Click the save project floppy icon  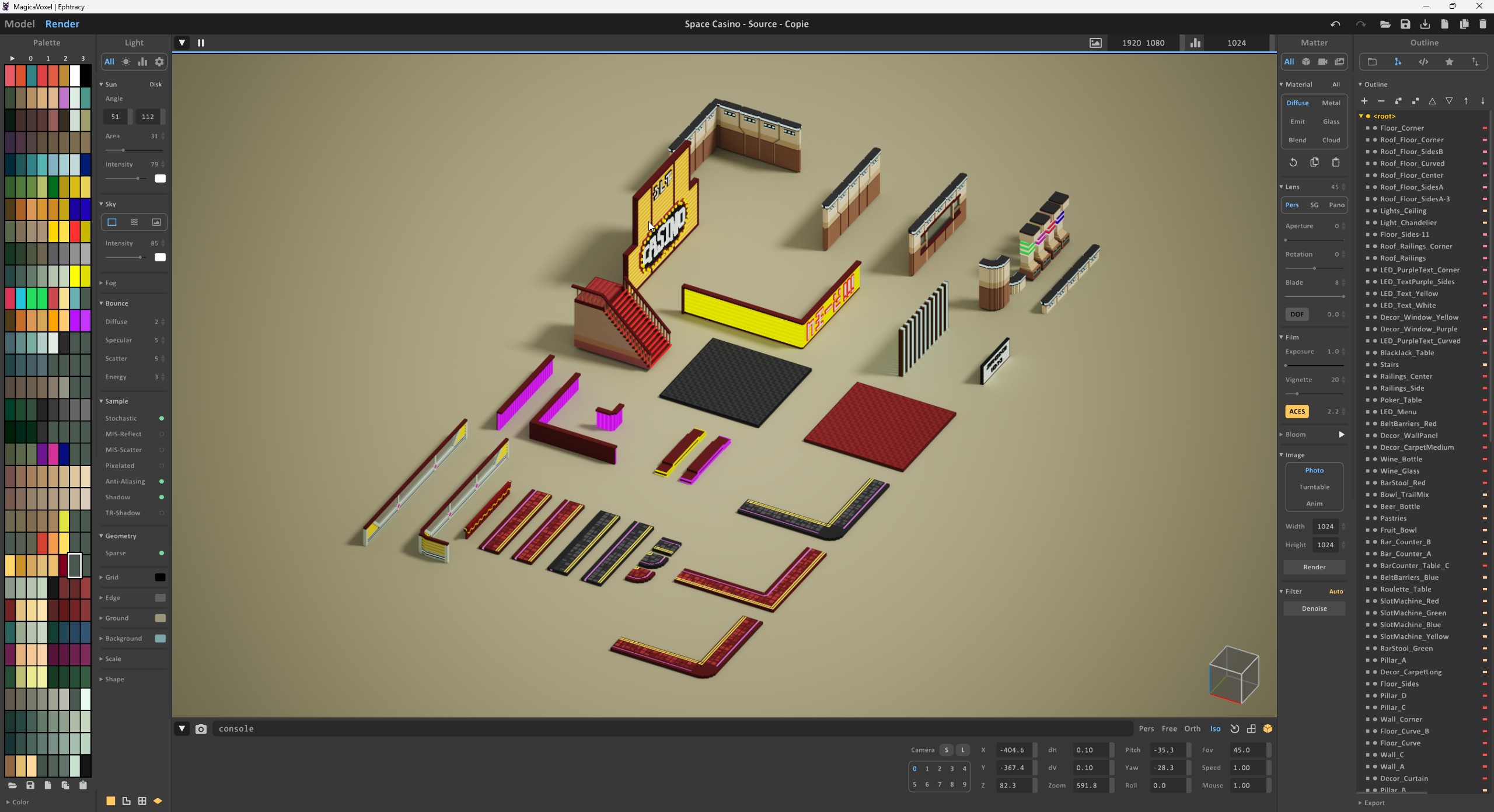[1405, 24]
